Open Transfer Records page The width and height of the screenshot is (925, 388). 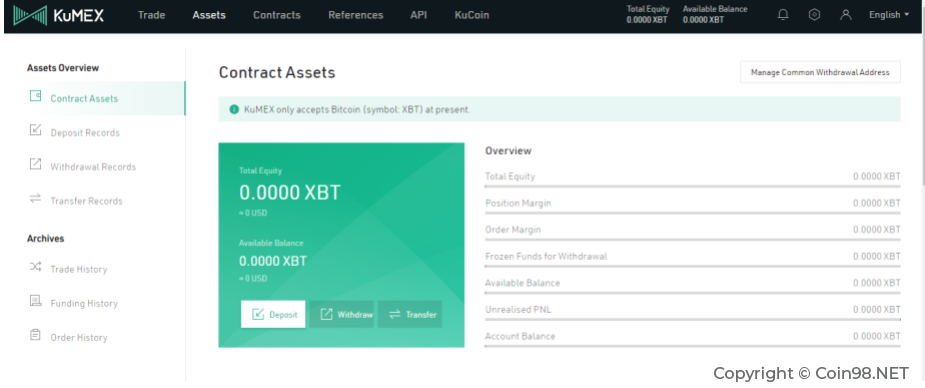(x=86, y=201)
